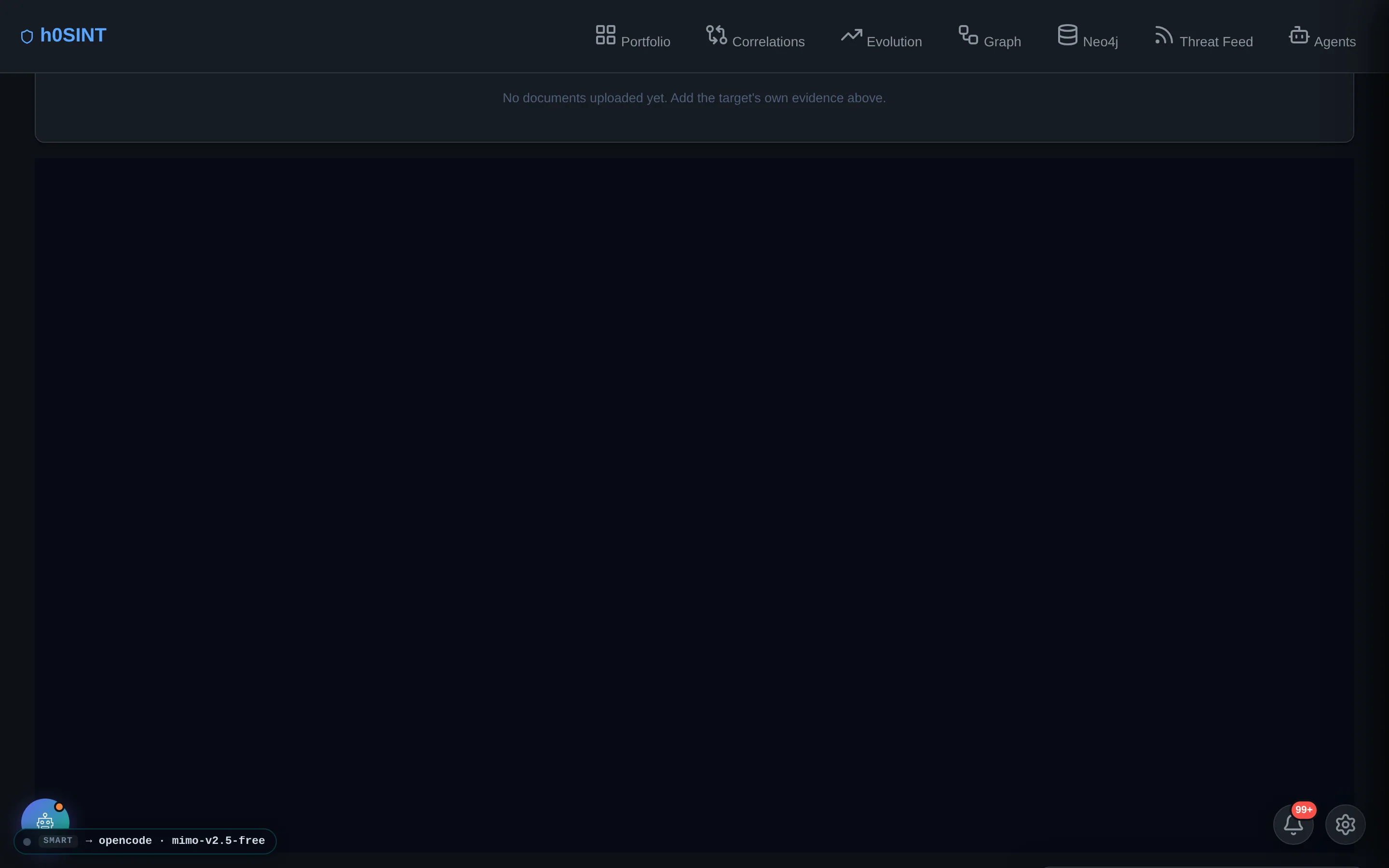The height and width of the screenshot is (868, 1389).
Task: Select the Correlations compare icon
Action: (x=716, y=34)
